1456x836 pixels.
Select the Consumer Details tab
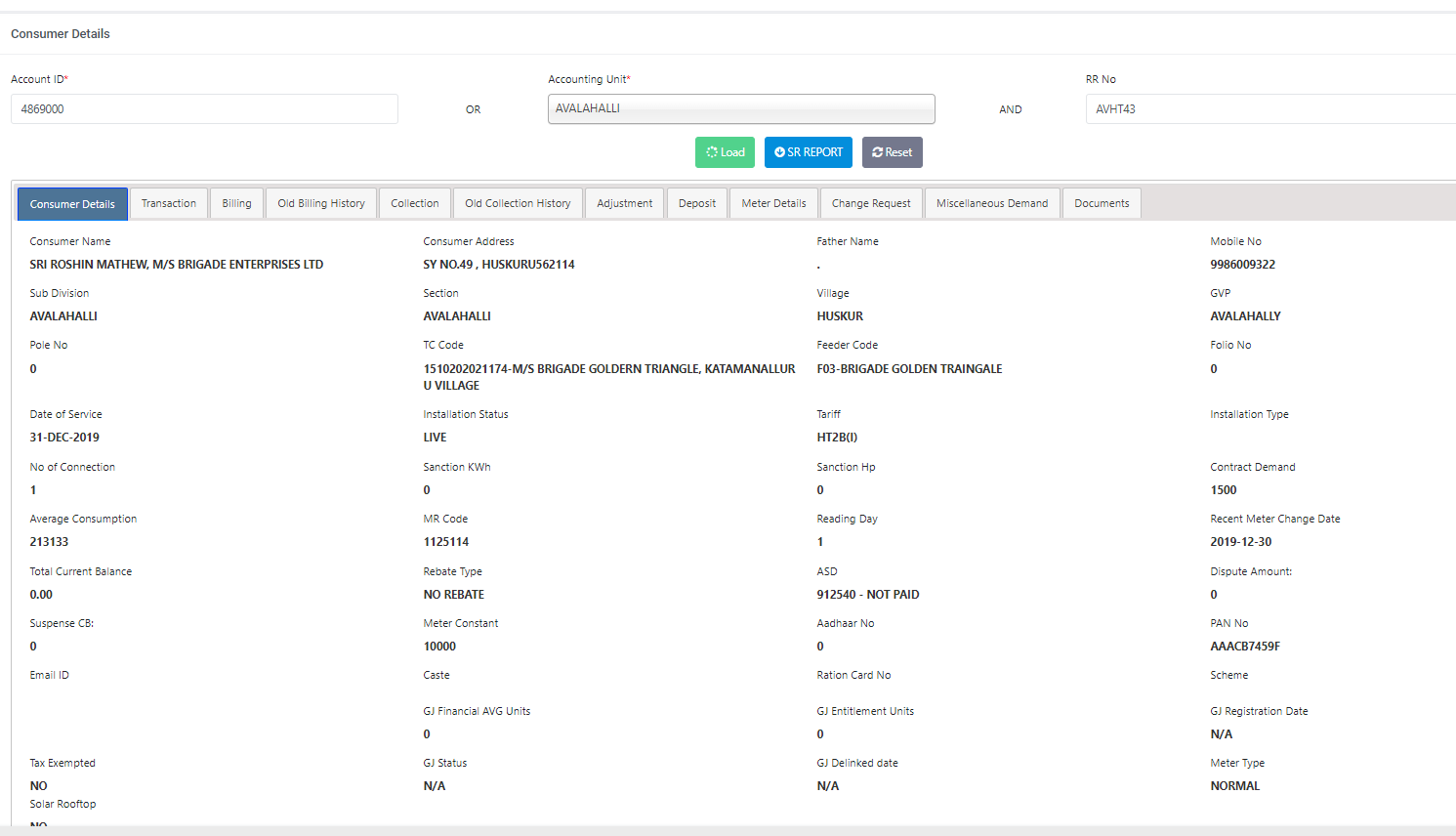(x=72, y=204)
